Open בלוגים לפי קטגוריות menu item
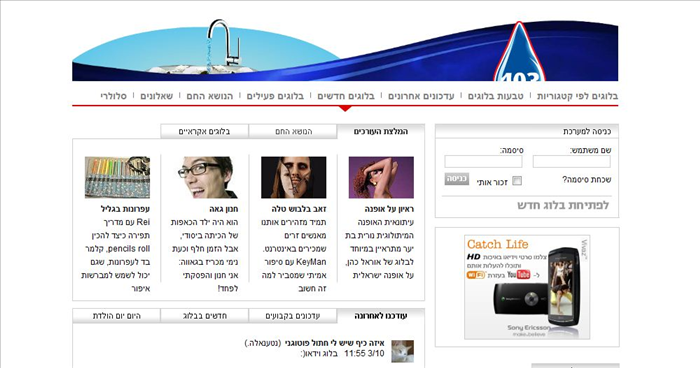The width and height of the screenshot is (700, 368). (577, 96)
